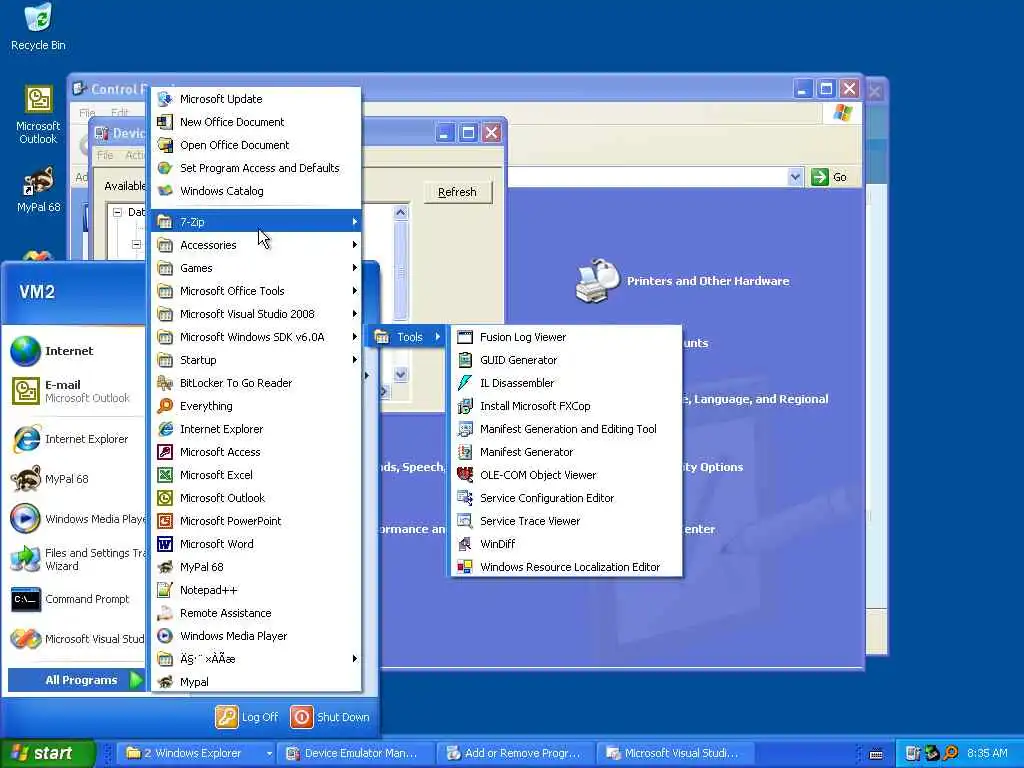
Task: Open Printers and Other Hardware link
Action: [708, 281]
